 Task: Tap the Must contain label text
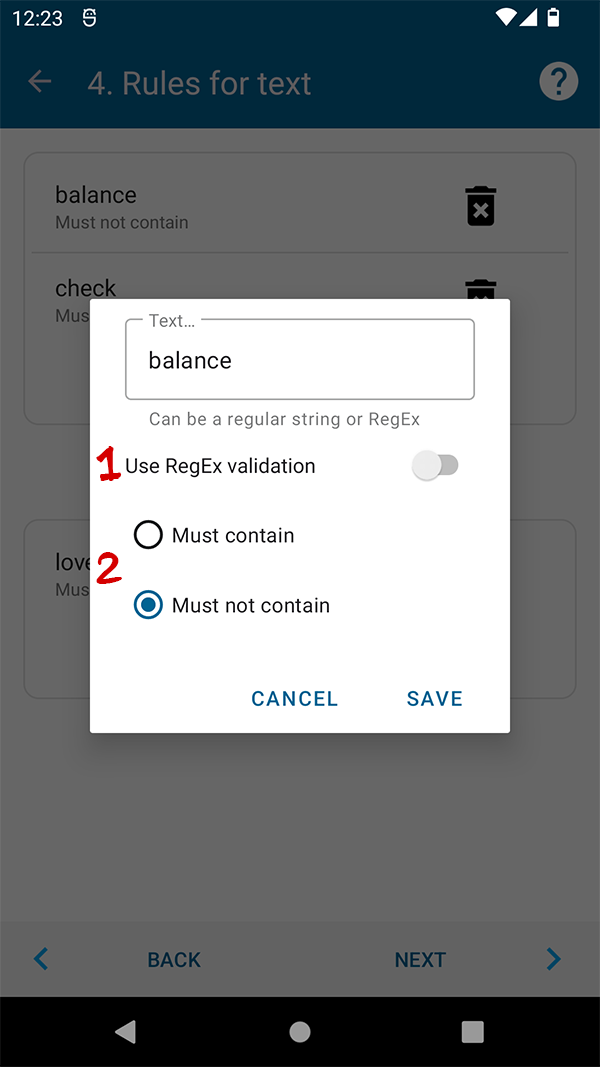(233, 535)
